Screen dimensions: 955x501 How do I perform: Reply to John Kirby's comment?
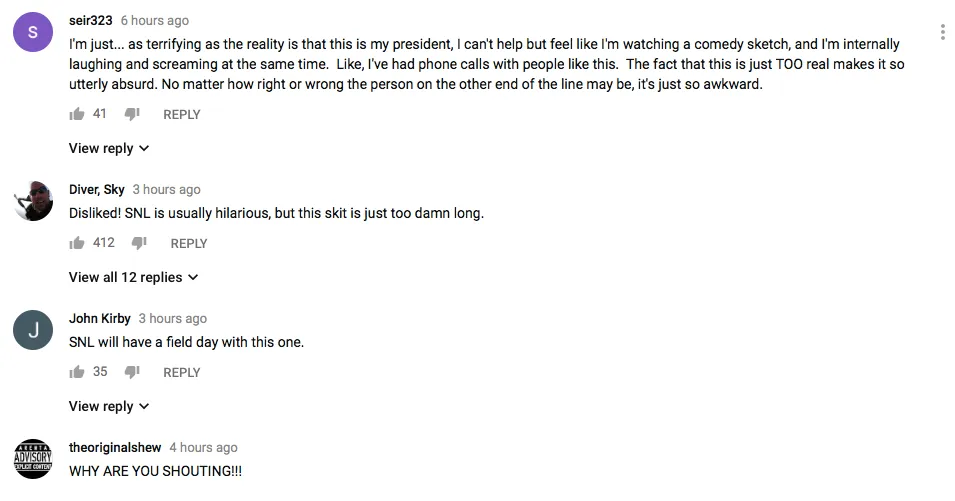[182, 372]
